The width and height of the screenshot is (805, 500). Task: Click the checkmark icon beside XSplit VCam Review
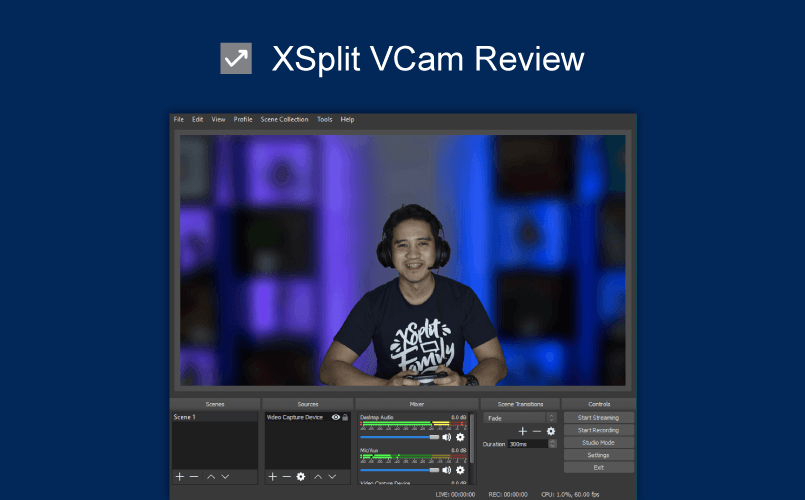[x=236, y=59]
